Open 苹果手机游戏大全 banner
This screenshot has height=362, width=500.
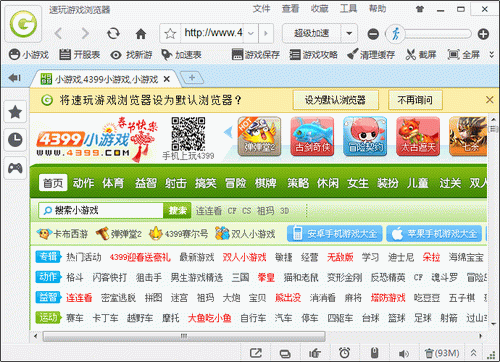click(435, 234)
